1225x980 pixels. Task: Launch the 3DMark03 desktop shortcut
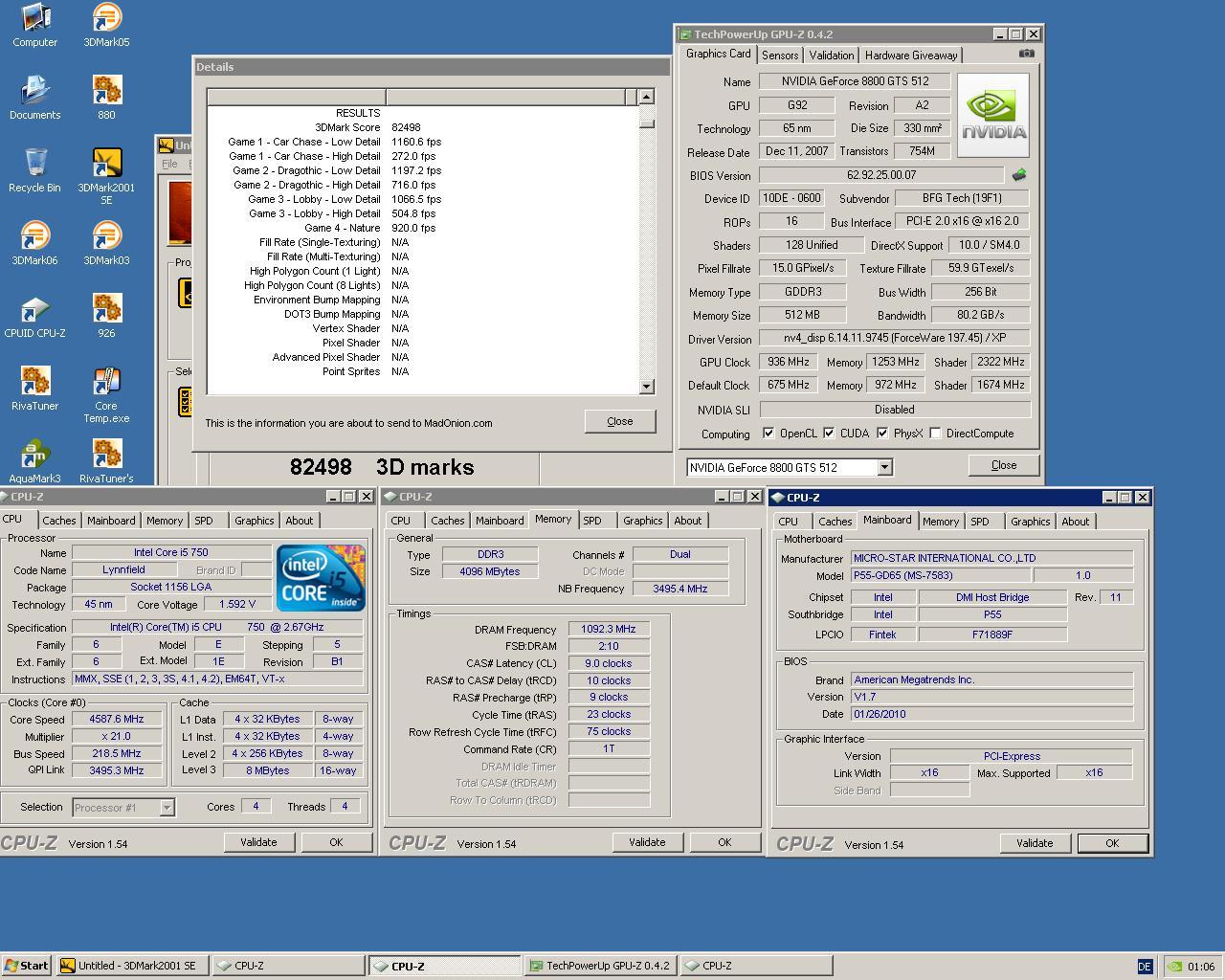(x=106, y=244)
